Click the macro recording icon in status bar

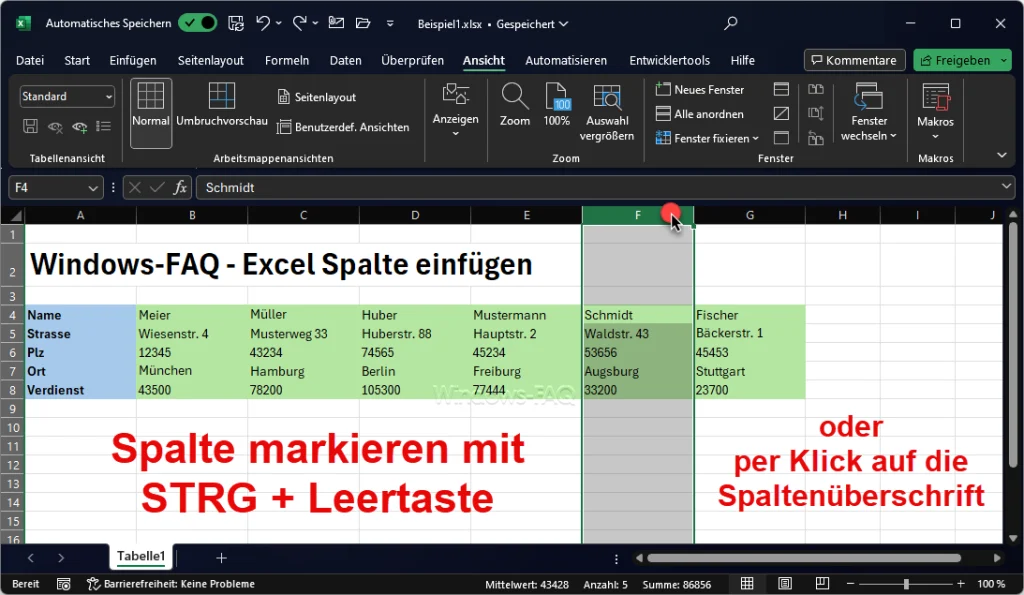(x=63, y=584)
